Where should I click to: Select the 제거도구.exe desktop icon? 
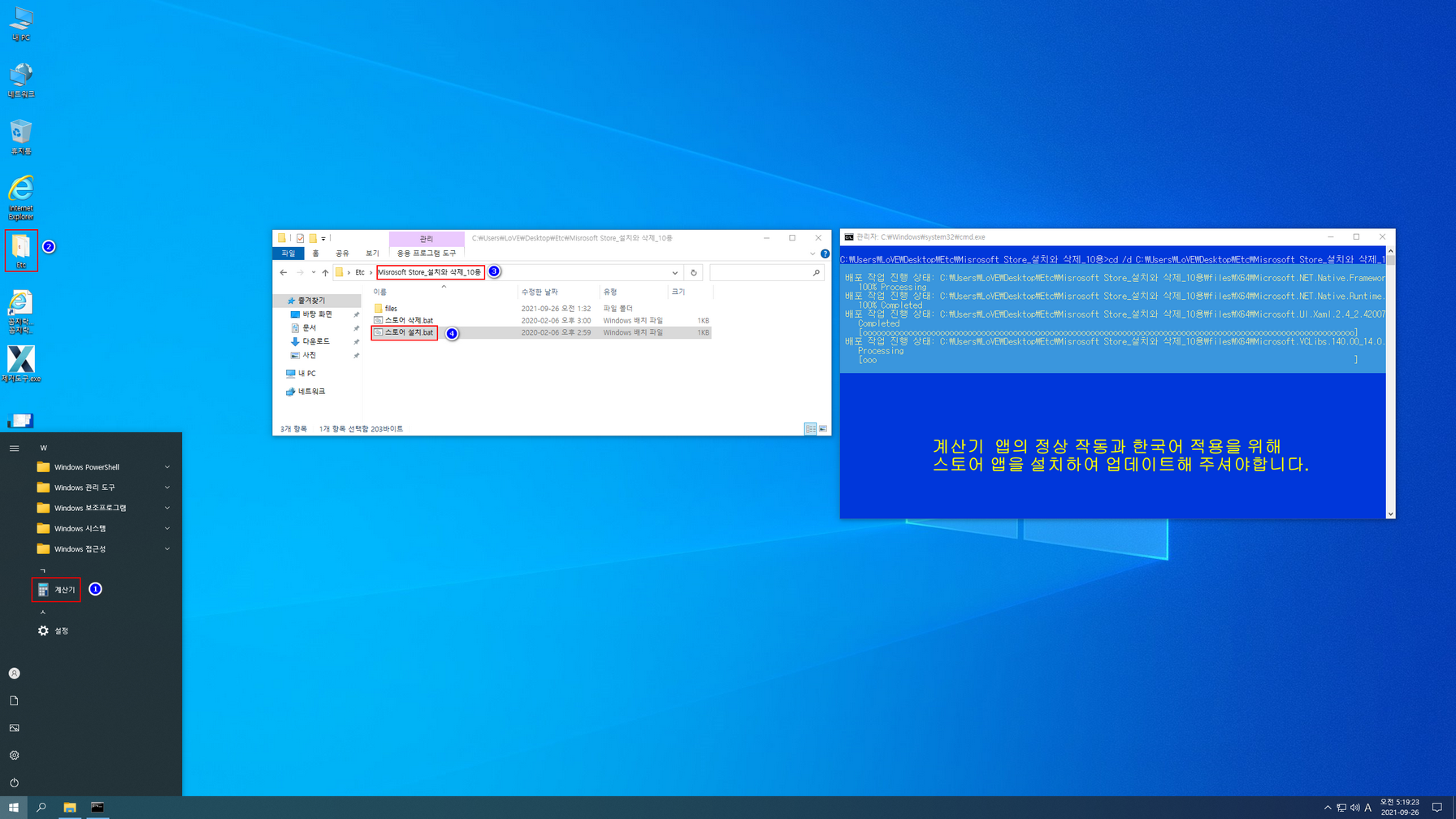(x=21, y=364)
